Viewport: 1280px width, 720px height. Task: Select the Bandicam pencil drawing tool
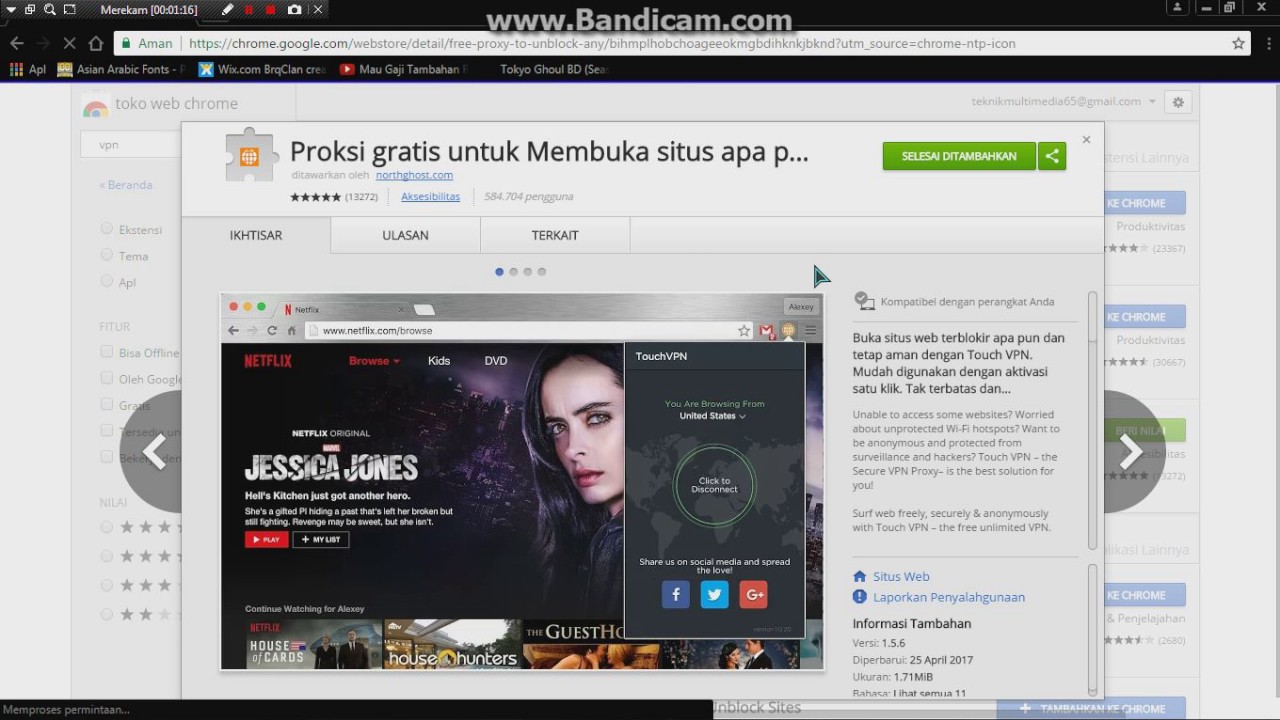pos(228,10)
